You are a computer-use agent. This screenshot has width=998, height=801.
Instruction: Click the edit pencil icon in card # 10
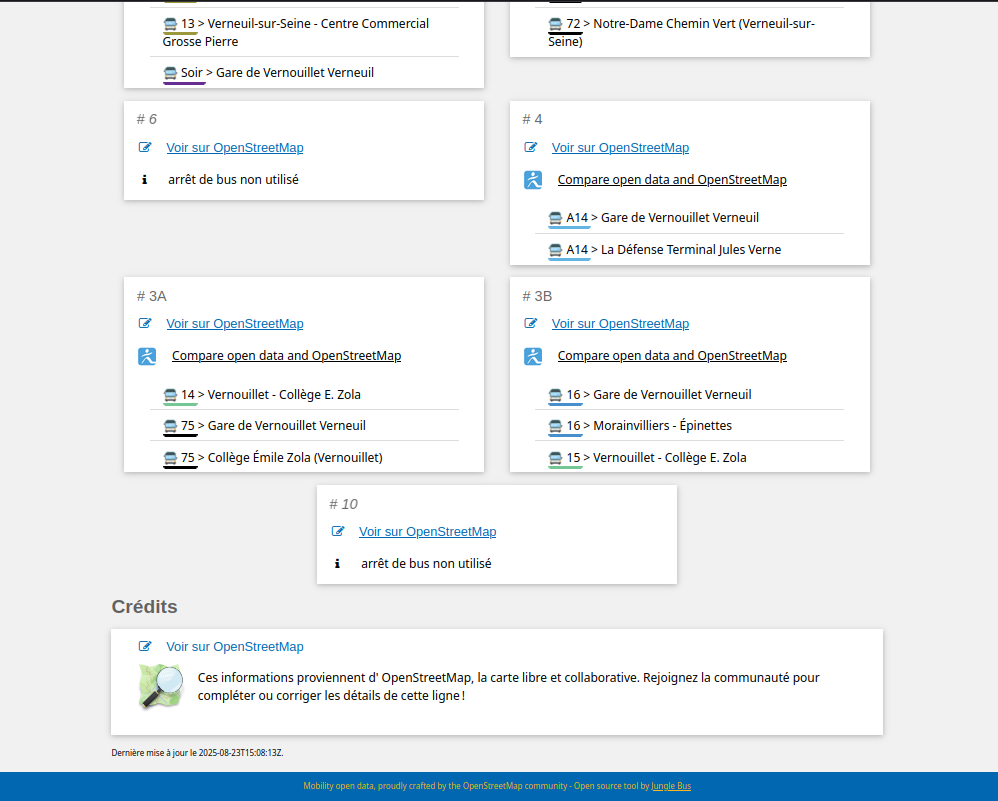pyautogui.click(x=338, y=531)
